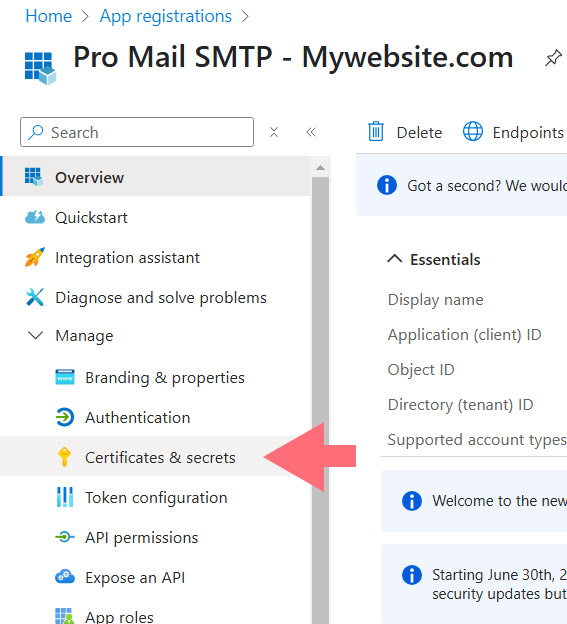
Task: Click the Token configuration bars icon
Action: click(x=65, y=497)
